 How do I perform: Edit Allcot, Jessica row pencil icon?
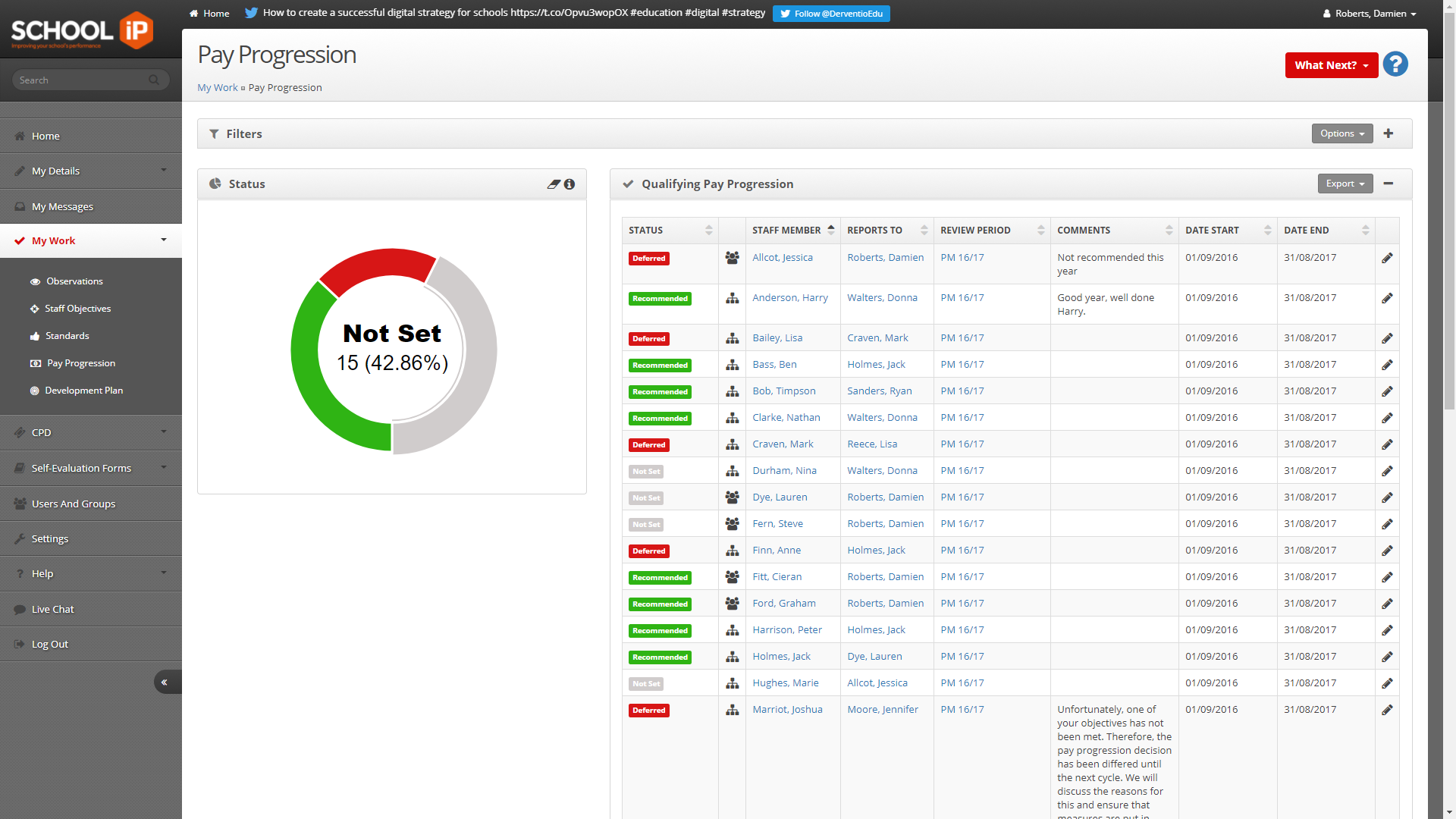[1387, 258]
